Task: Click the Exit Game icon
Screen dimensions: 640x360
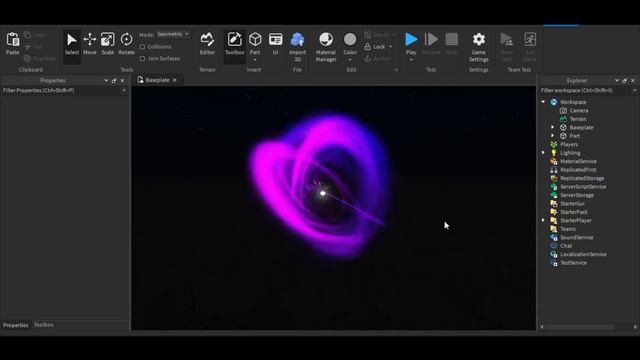Action: tap(530, 40)
